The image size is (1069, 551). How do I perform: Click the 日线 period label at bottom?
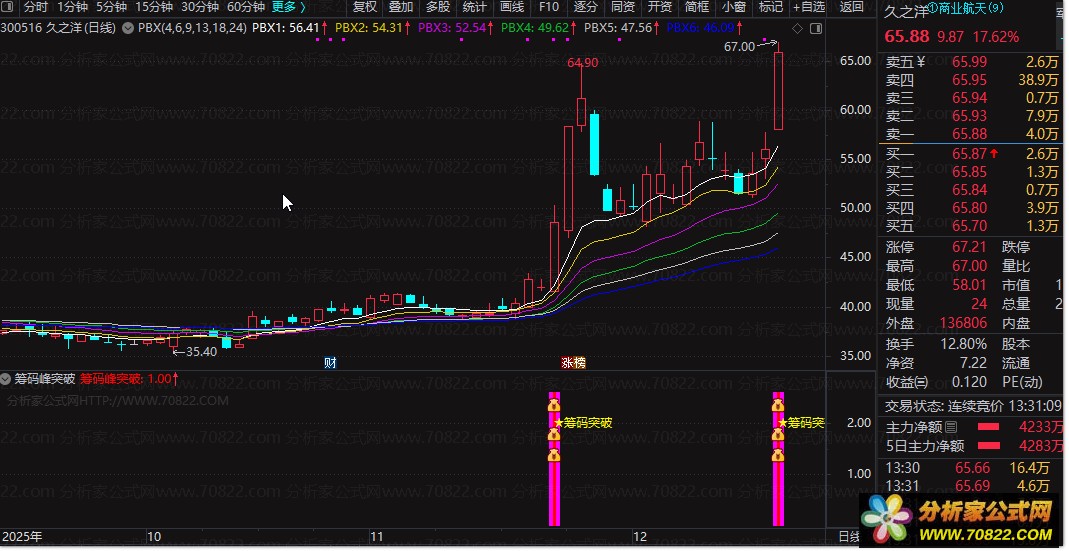click(849, 537)
